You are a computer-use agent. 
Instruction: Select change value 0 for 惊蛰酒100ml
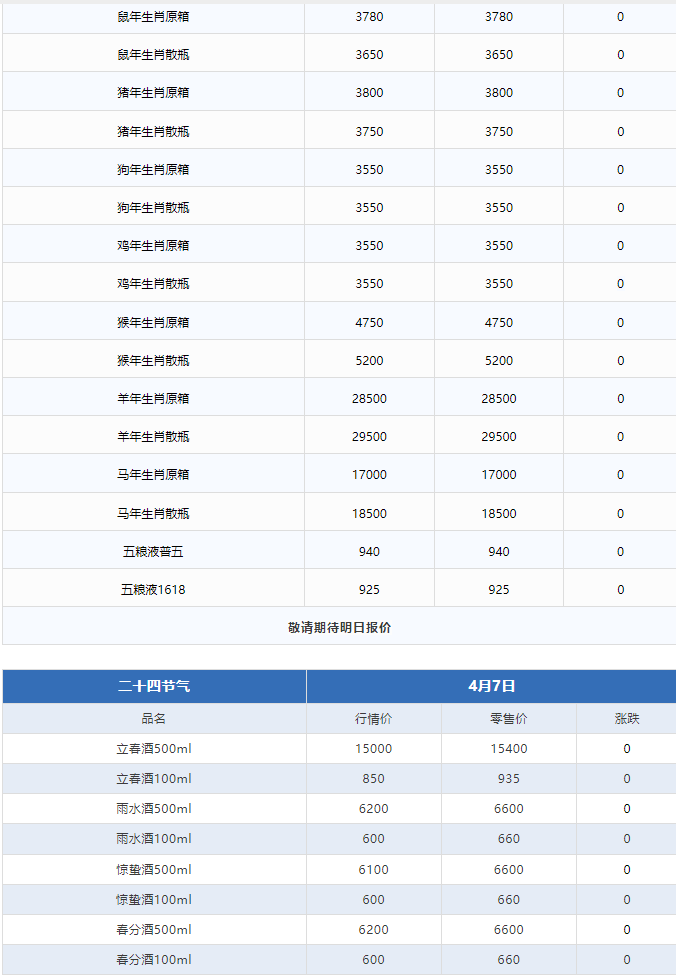coord(627,899)
